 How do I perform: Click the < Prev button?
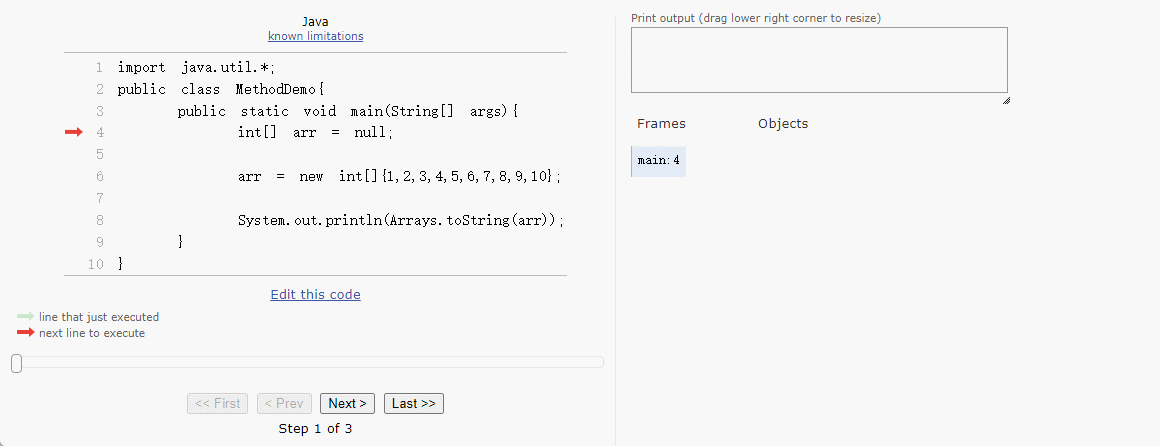[x=284, y=403]
